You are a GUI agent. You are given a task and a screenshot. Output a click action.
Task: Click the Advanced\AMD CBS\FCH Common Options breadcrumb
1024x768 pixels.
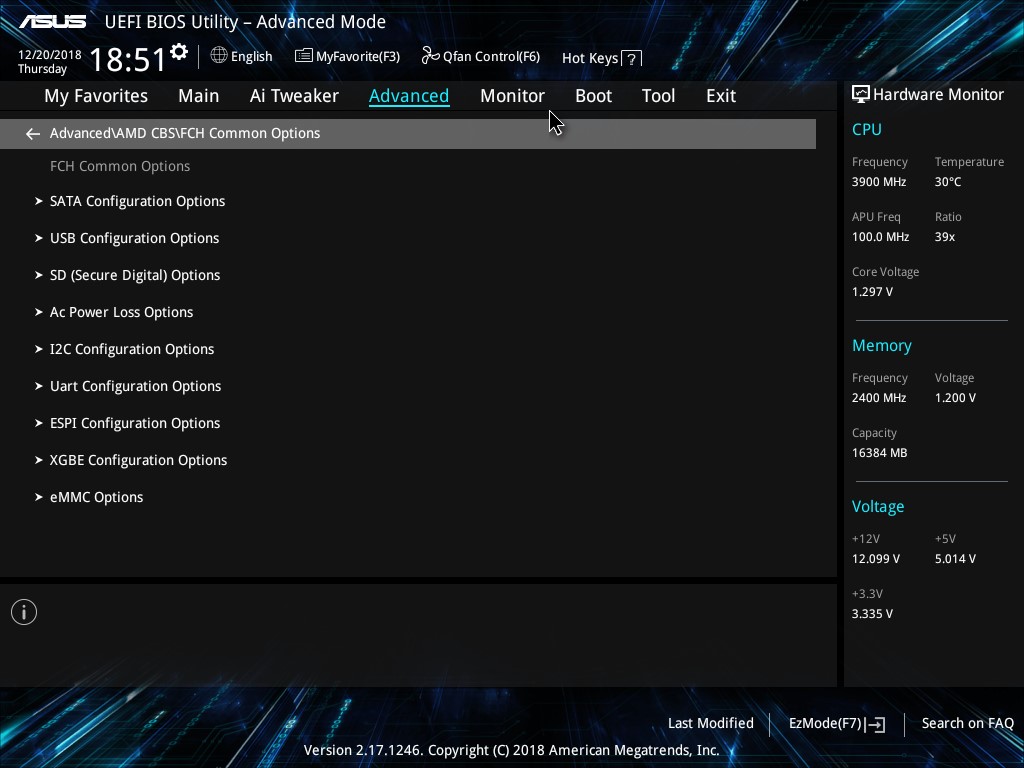[185, 133]
